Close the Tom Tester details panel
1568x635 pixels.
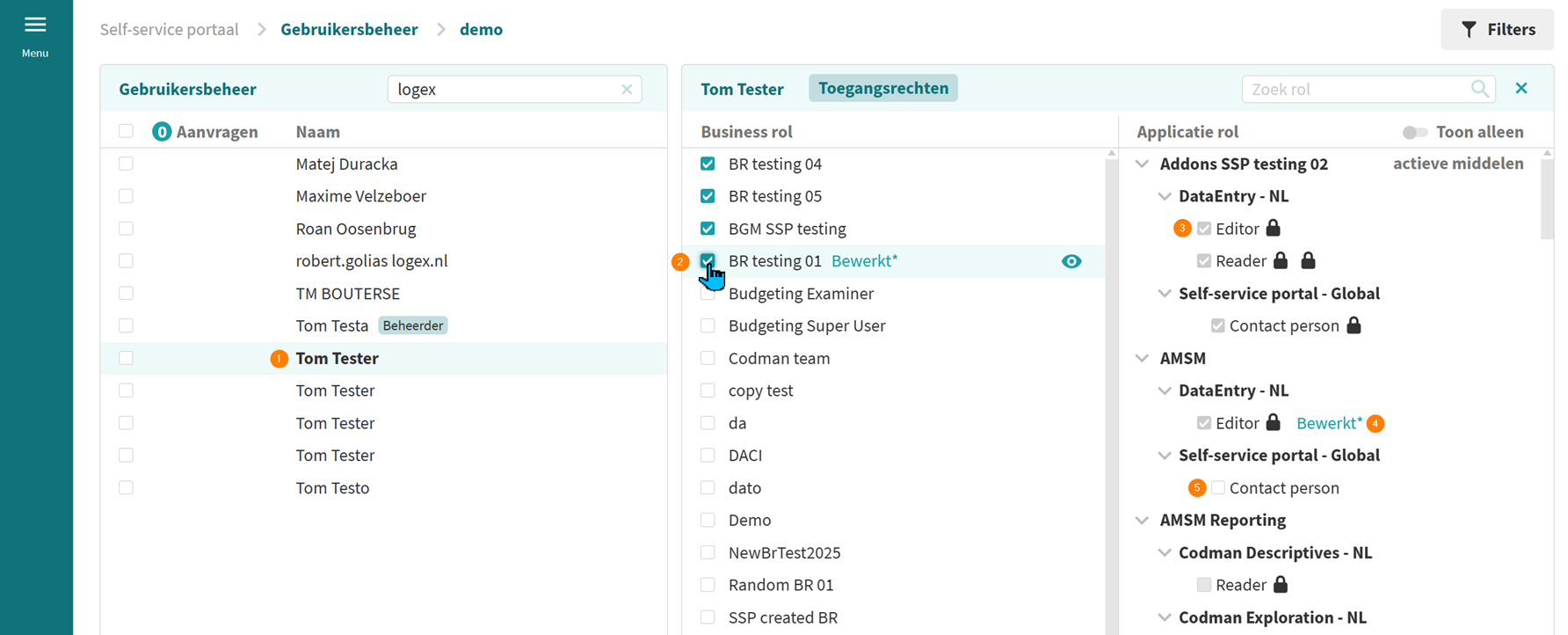[1521, 89]
